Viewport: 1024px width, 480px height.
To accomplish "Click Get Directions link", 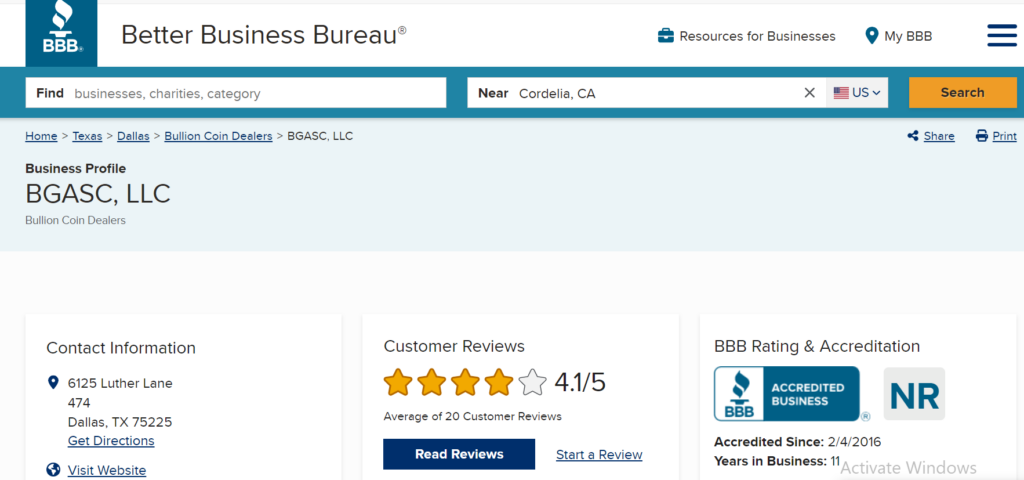I will 111,441.
